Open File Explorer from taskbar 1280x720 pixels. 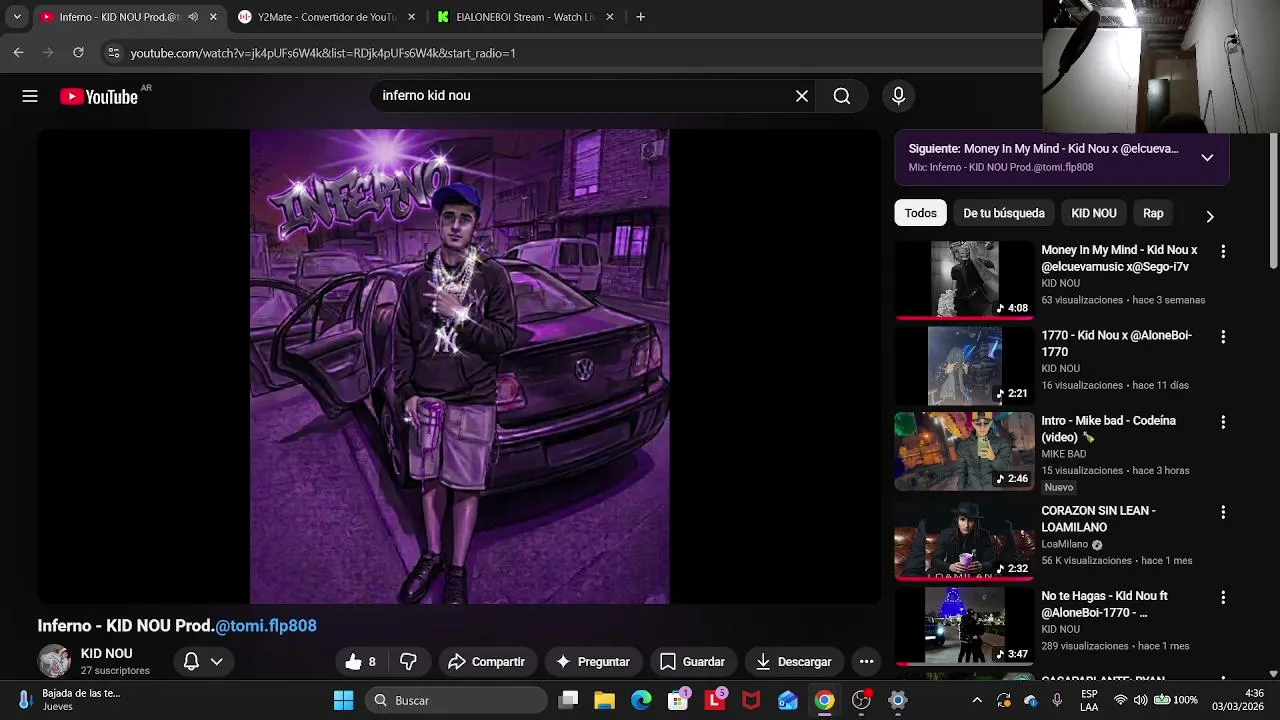pos(604,700)
